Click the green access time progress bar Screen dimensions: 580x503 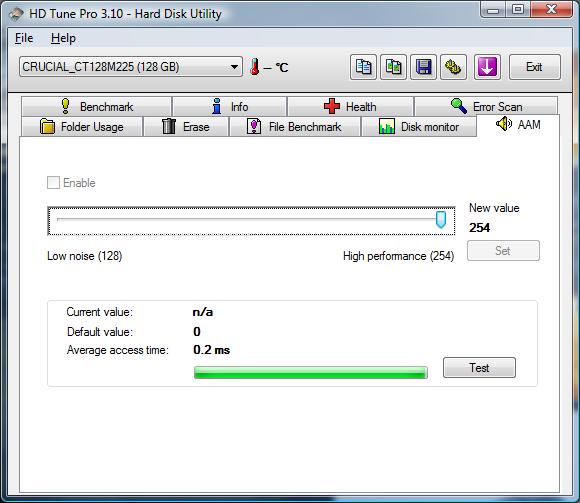click(x=311, y=372)
